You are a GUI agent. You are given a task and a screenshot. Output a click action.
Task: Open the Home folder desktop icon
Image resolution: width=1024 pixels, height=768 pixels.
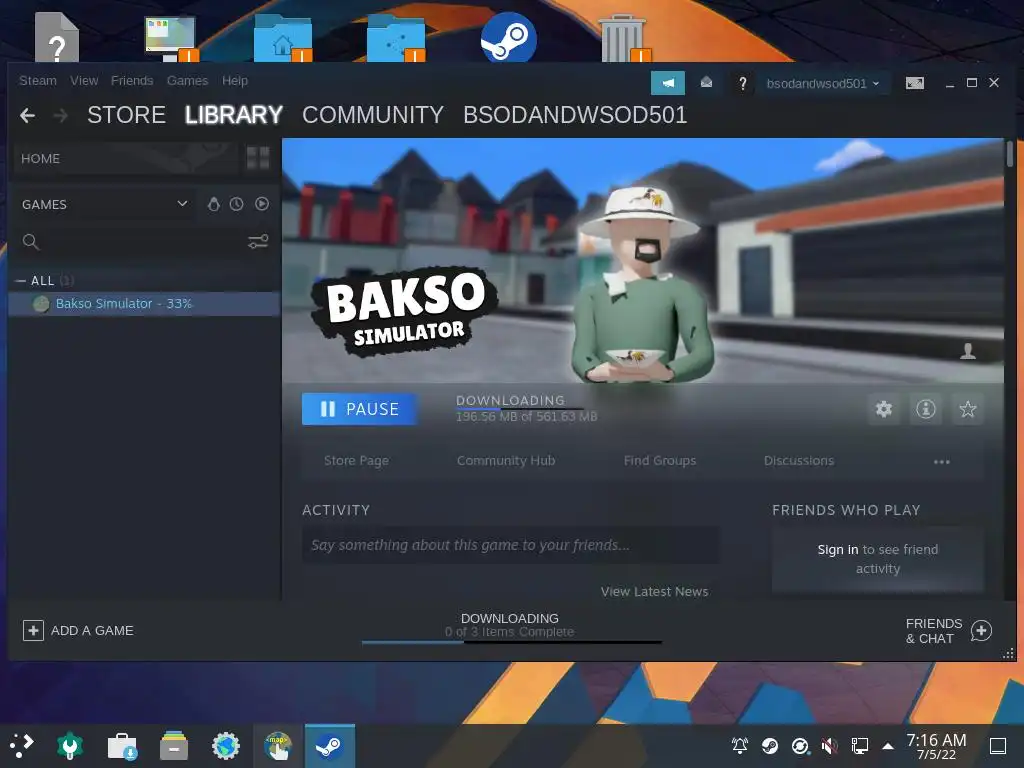(283, 38)
